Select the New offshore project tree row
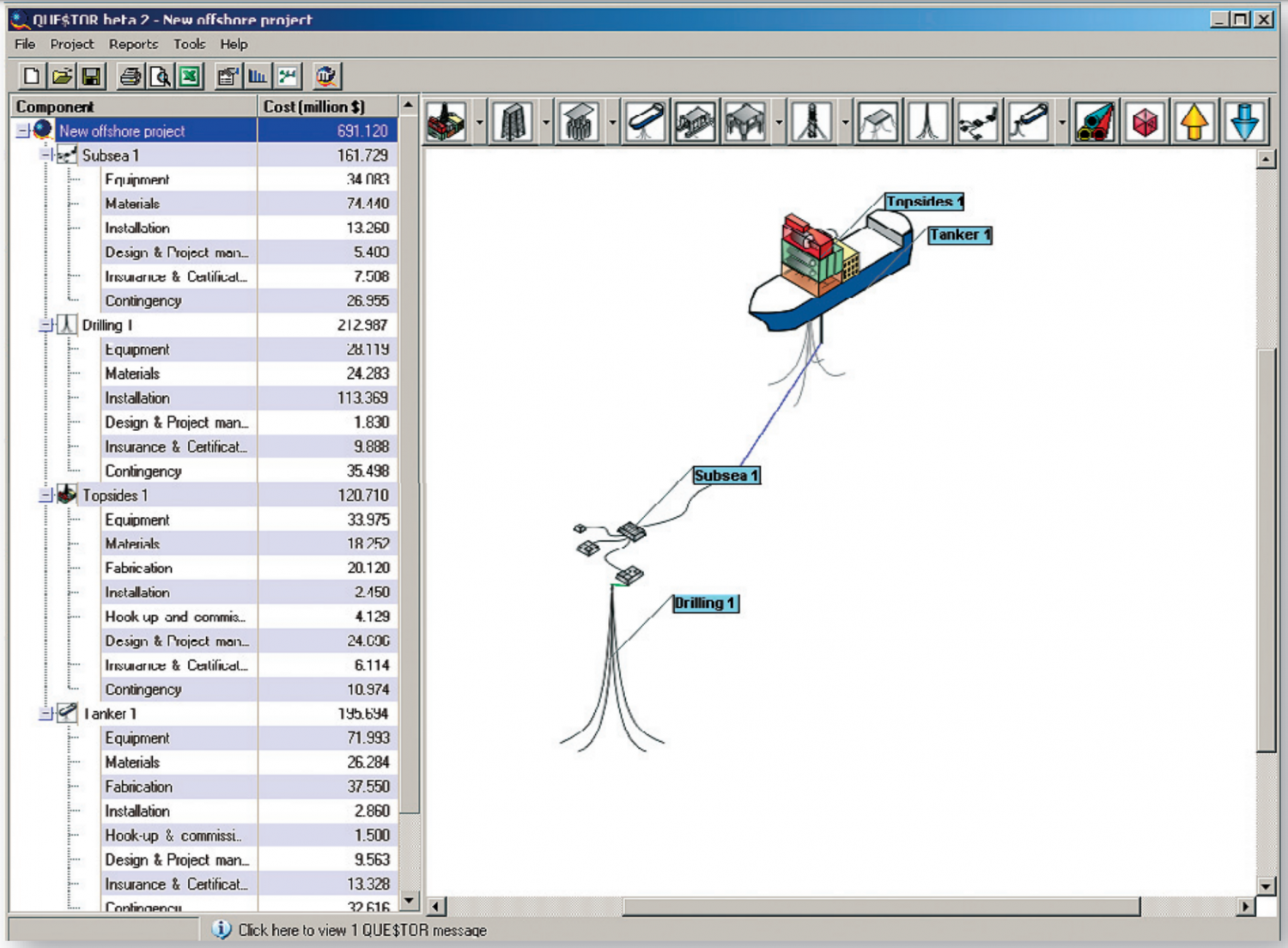Viewport: 1288px width, 948px height. (122, 131)
